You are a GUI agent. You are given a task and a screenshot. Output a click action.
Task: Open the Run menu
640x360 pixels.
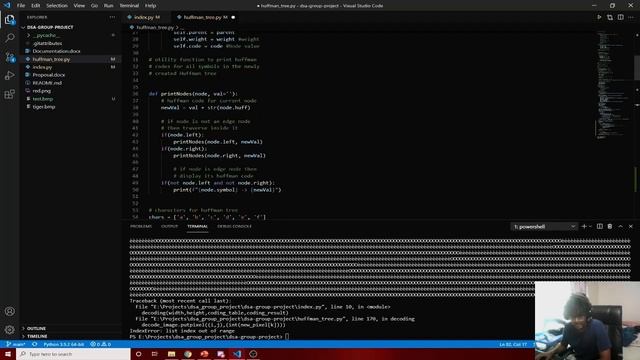point(108,6)
